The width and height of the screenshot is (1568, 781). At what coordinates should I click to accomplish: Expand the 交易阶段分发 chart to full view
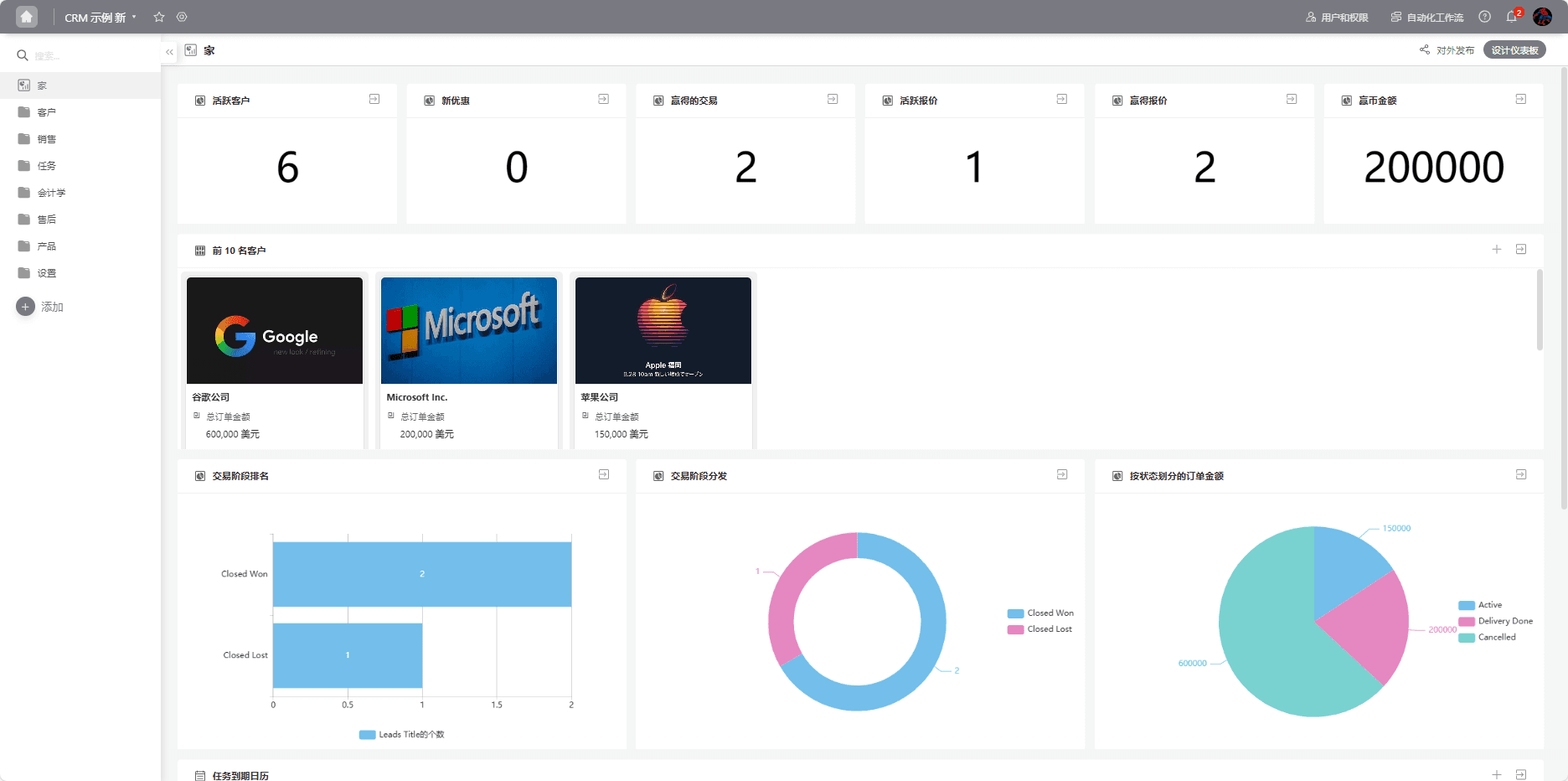[x=1062, y=475]
